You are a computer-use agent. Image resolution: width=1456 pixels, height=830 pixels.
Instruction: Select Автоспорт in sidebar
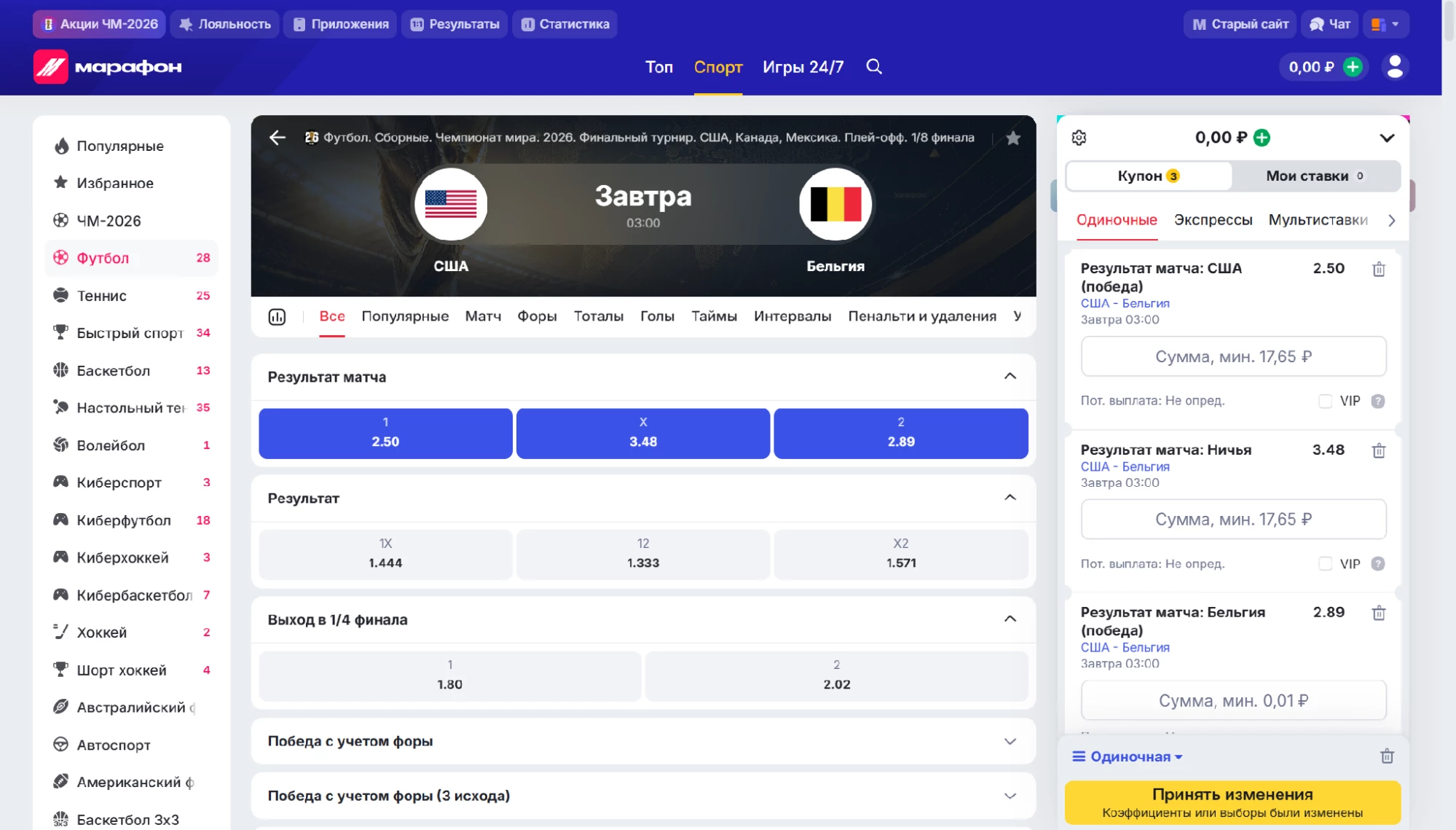coord(131,745)
